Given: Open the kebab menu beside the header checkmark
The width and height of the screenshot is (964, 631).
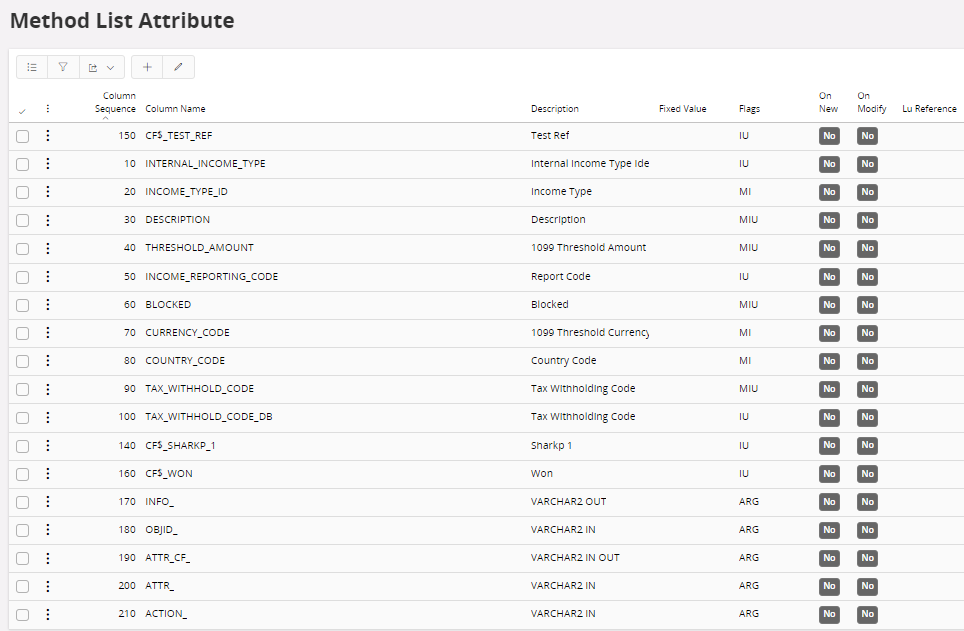Looking at the screenshot, I should click(47, 108).
